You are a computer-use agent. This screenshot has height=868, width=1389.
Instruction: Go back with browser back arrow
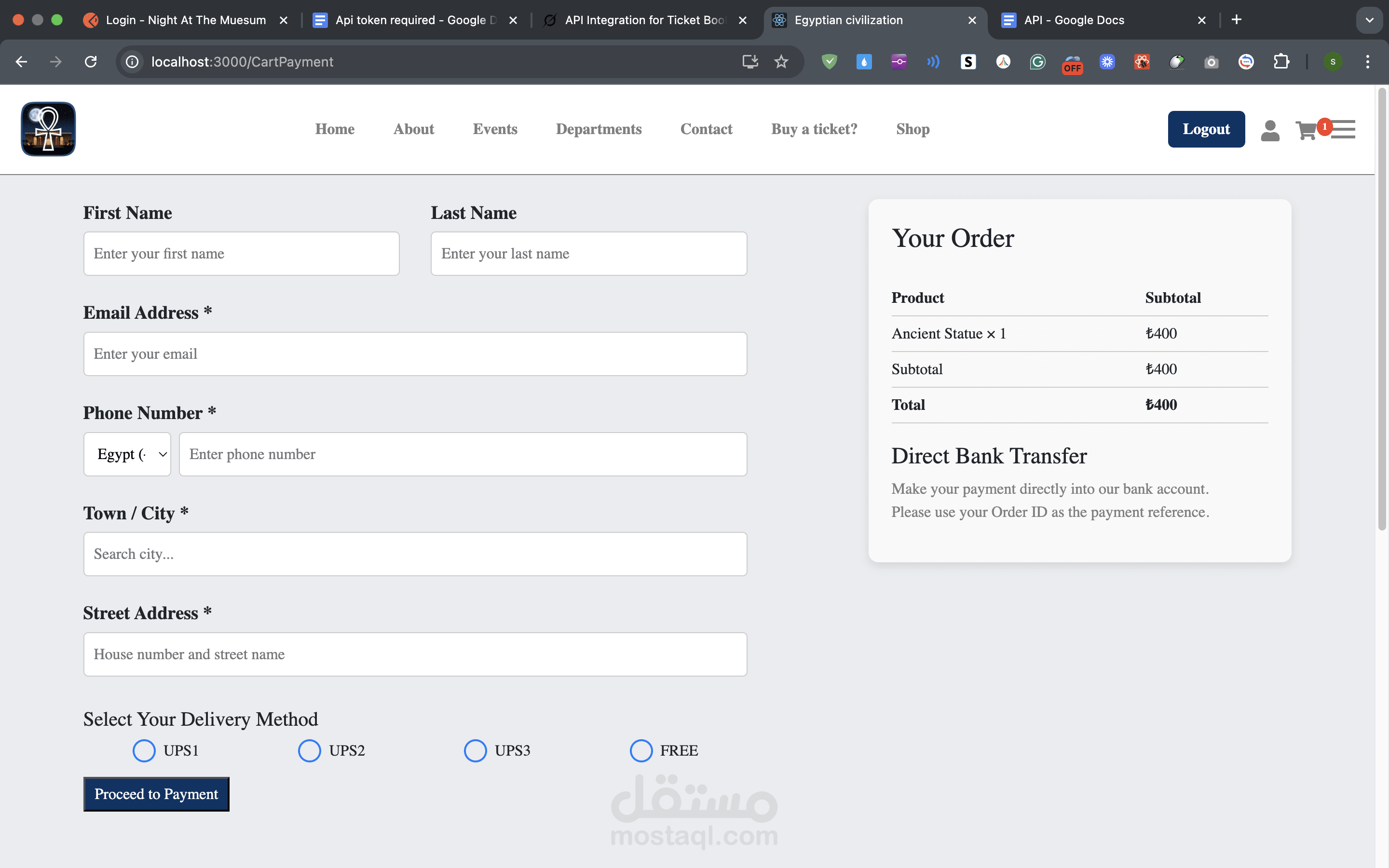22,62
